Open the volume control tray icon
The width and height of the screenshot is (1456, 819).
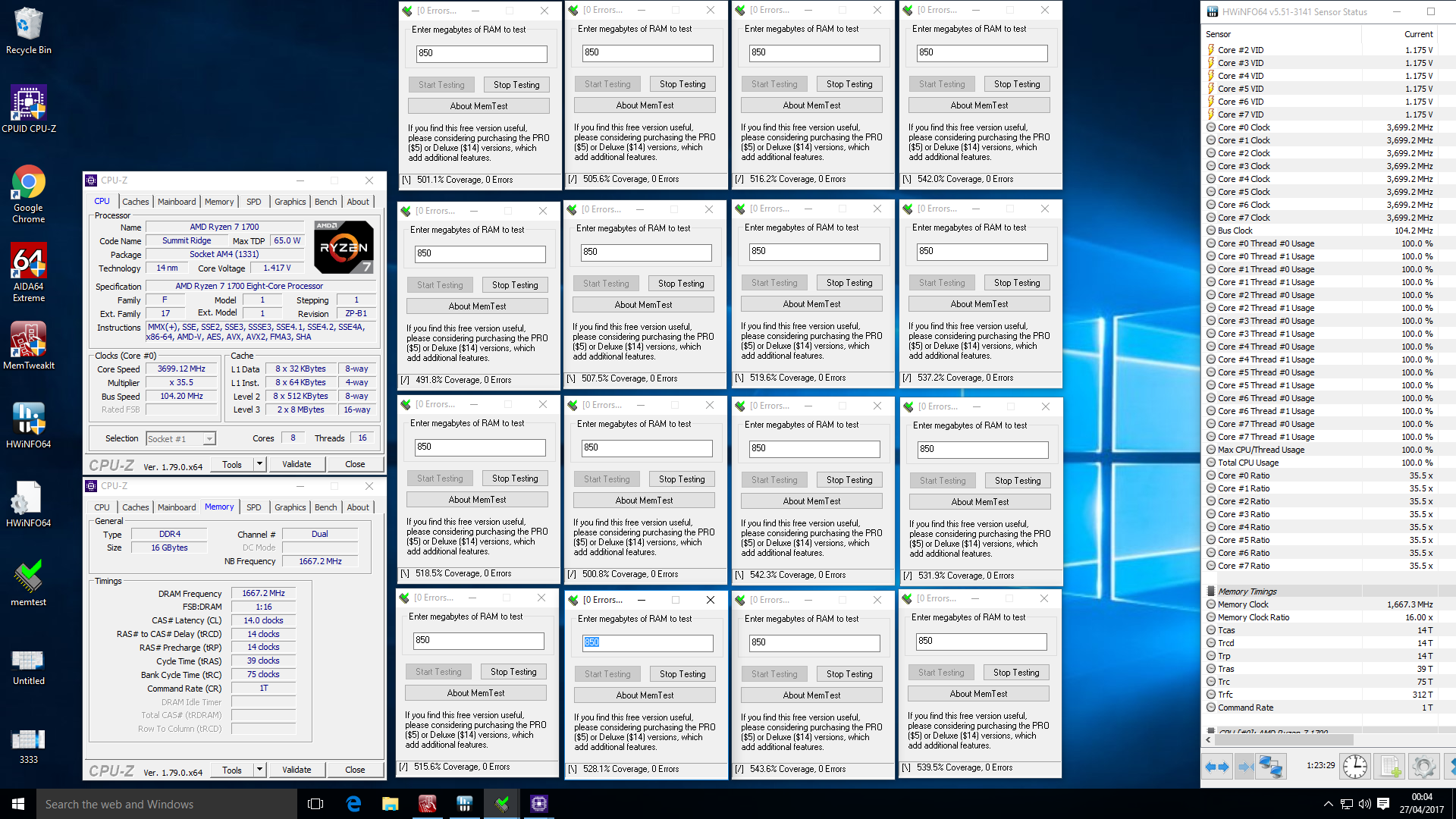(1364, 804)
